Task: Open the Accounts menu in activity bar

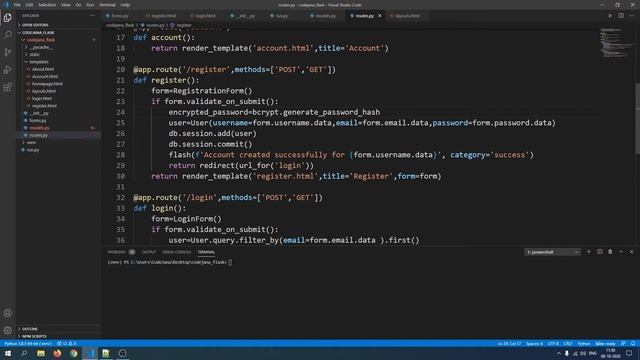Action: (7, 313)
